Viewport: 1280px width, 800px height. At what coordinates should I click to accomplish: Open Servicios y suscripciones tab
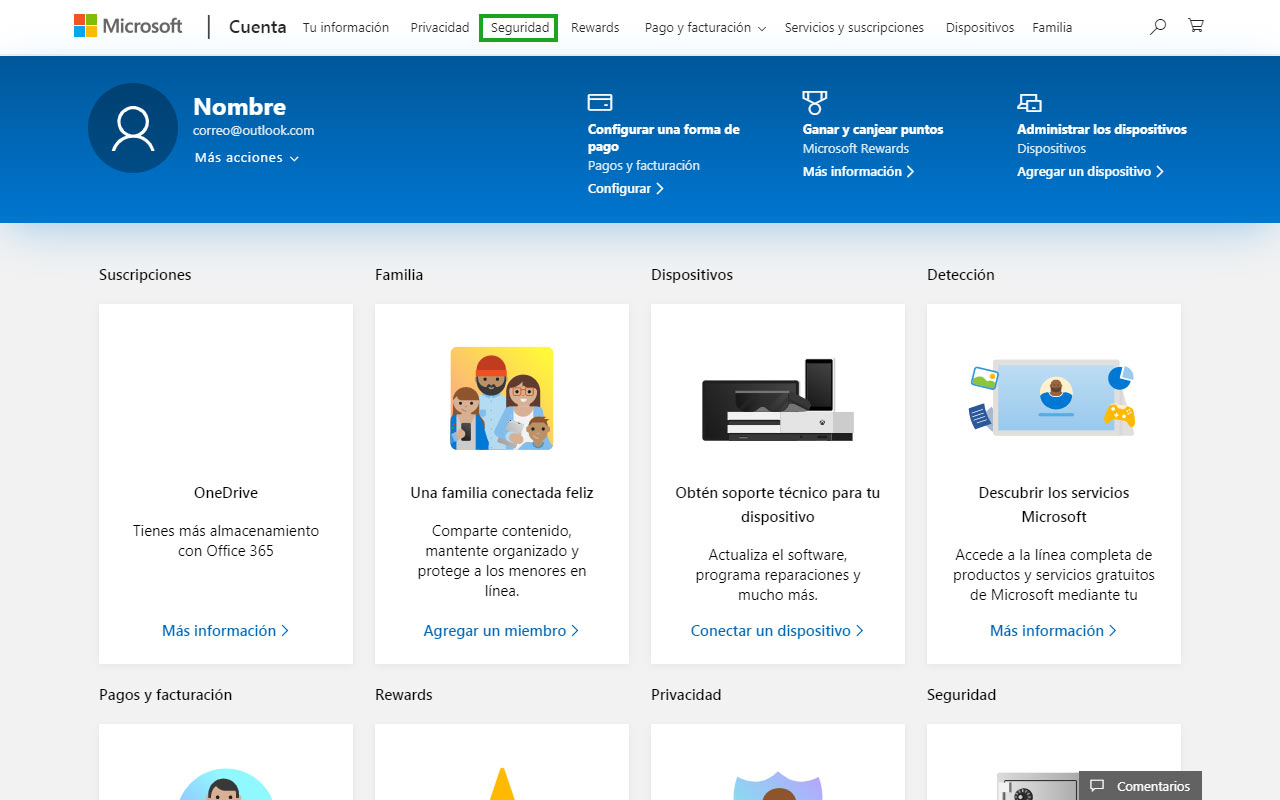(x=854, y=28)
